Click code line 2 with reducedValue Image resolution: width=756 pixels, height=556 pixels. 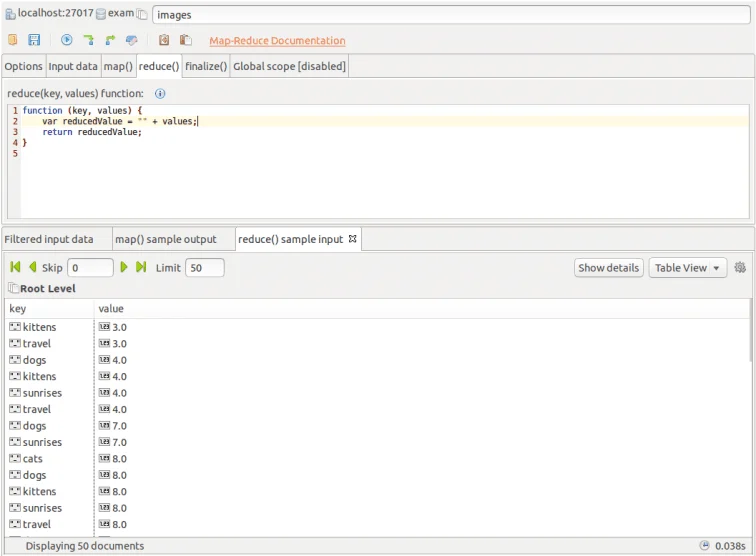[x=385, y=121]
